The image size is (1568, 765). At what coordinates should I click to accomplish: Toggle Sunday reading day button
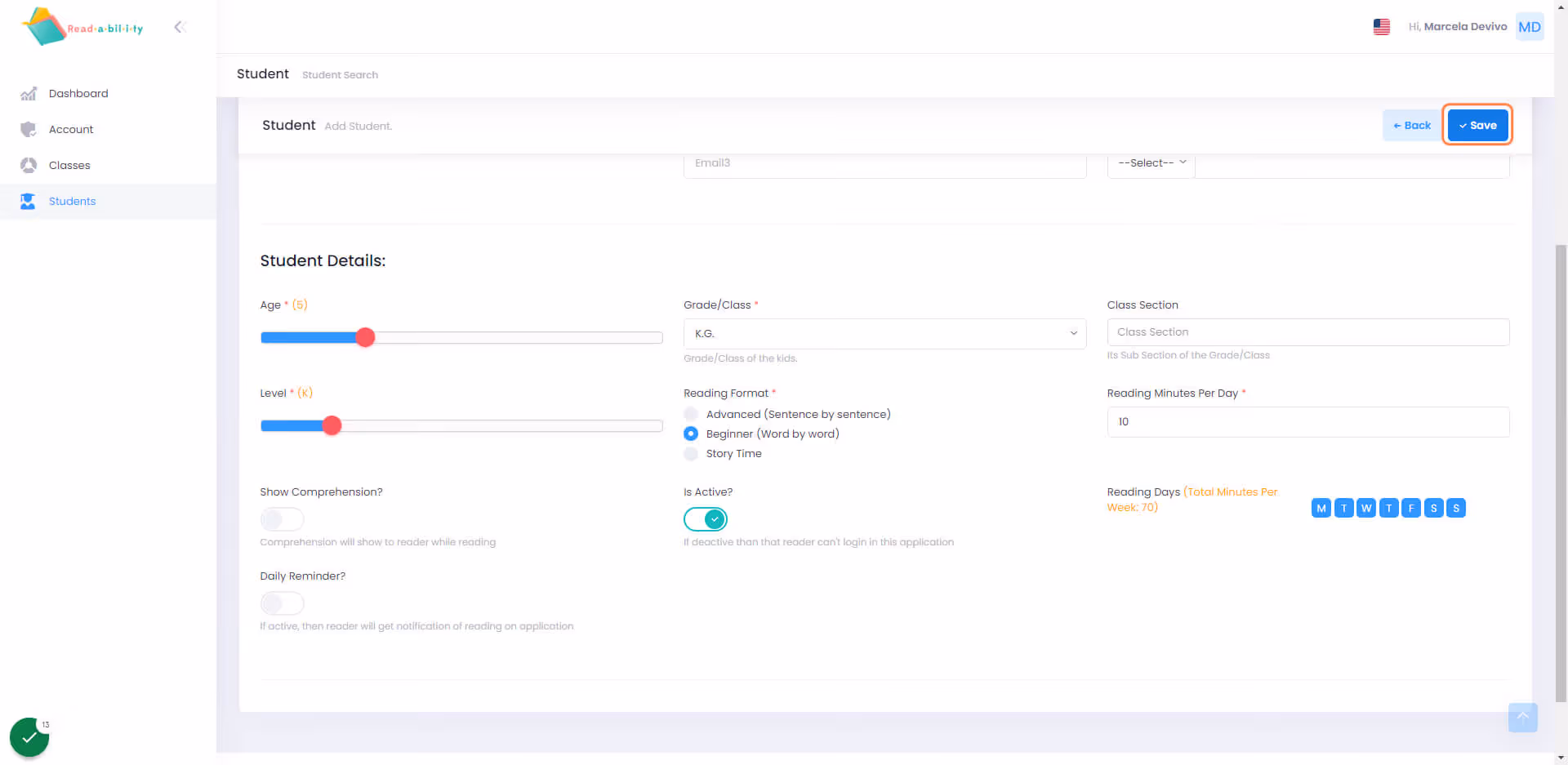[1456, 508]
